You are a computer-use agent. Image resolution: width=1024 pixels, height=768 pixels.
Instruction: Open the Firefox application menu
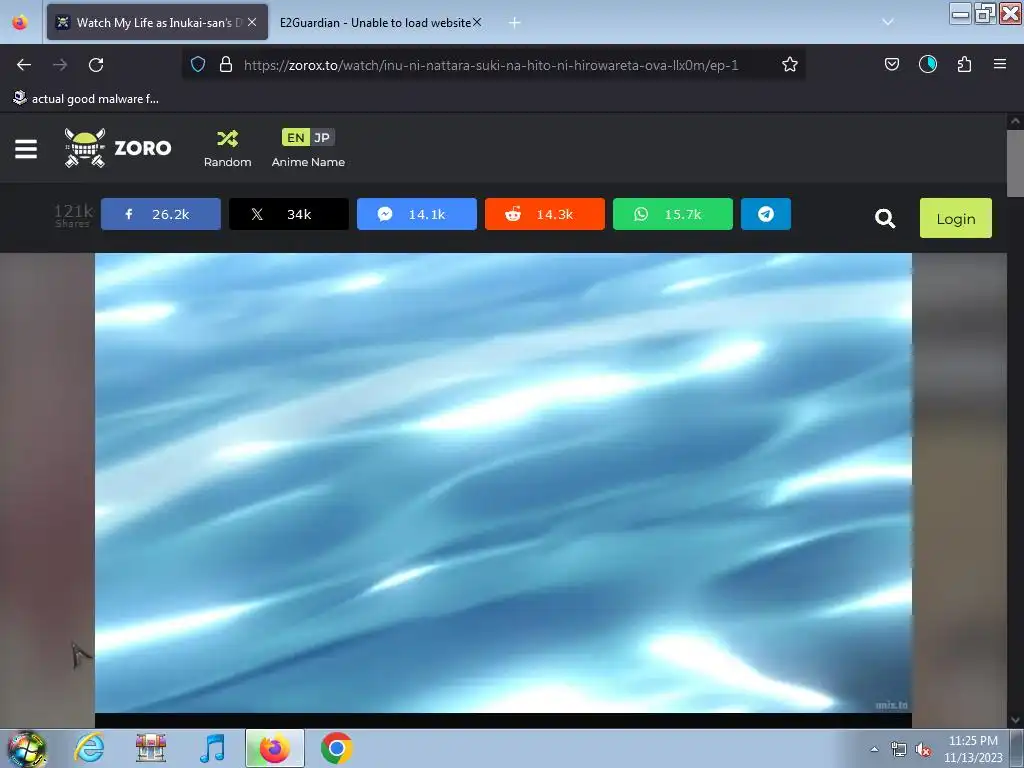point(999,64)
